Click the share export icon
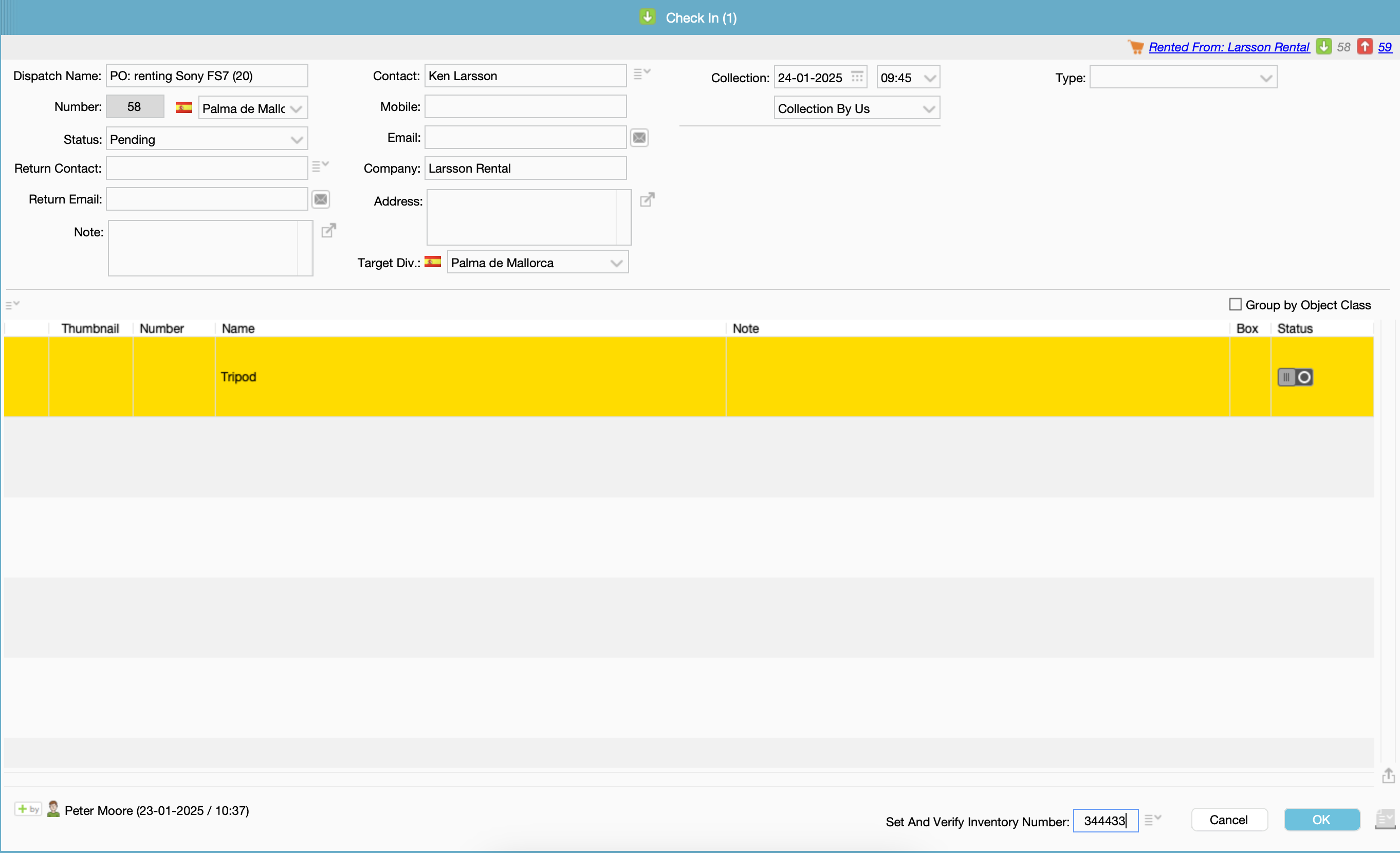 point(1388,775)
